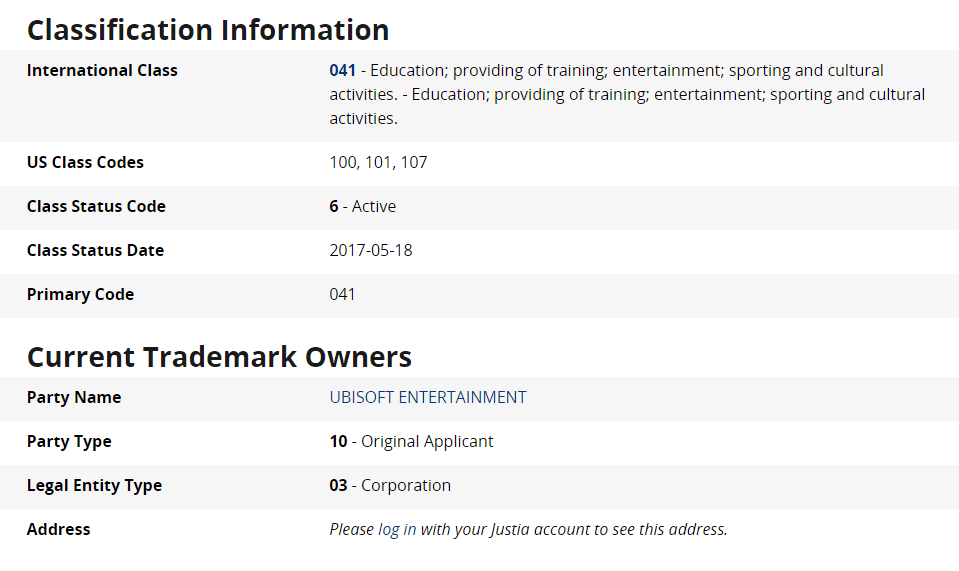Select the 2017-05-18 date value
The width and height of the screenshot is (959, 571).
[x=371, y=250]
